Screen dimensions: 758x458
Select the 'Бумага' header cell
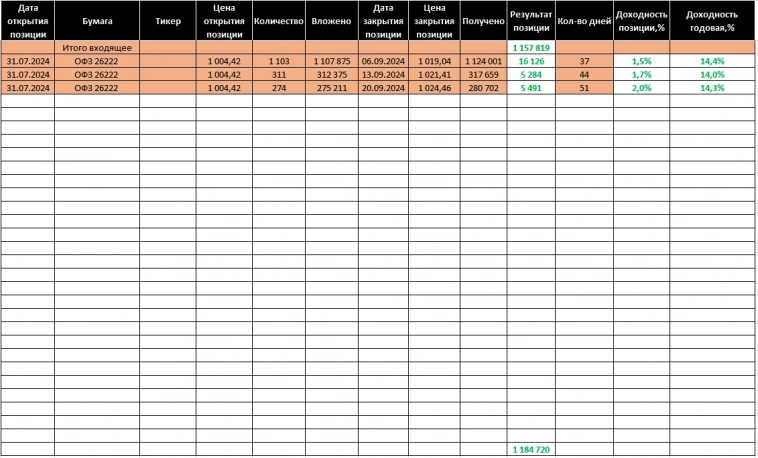point(97,20)
